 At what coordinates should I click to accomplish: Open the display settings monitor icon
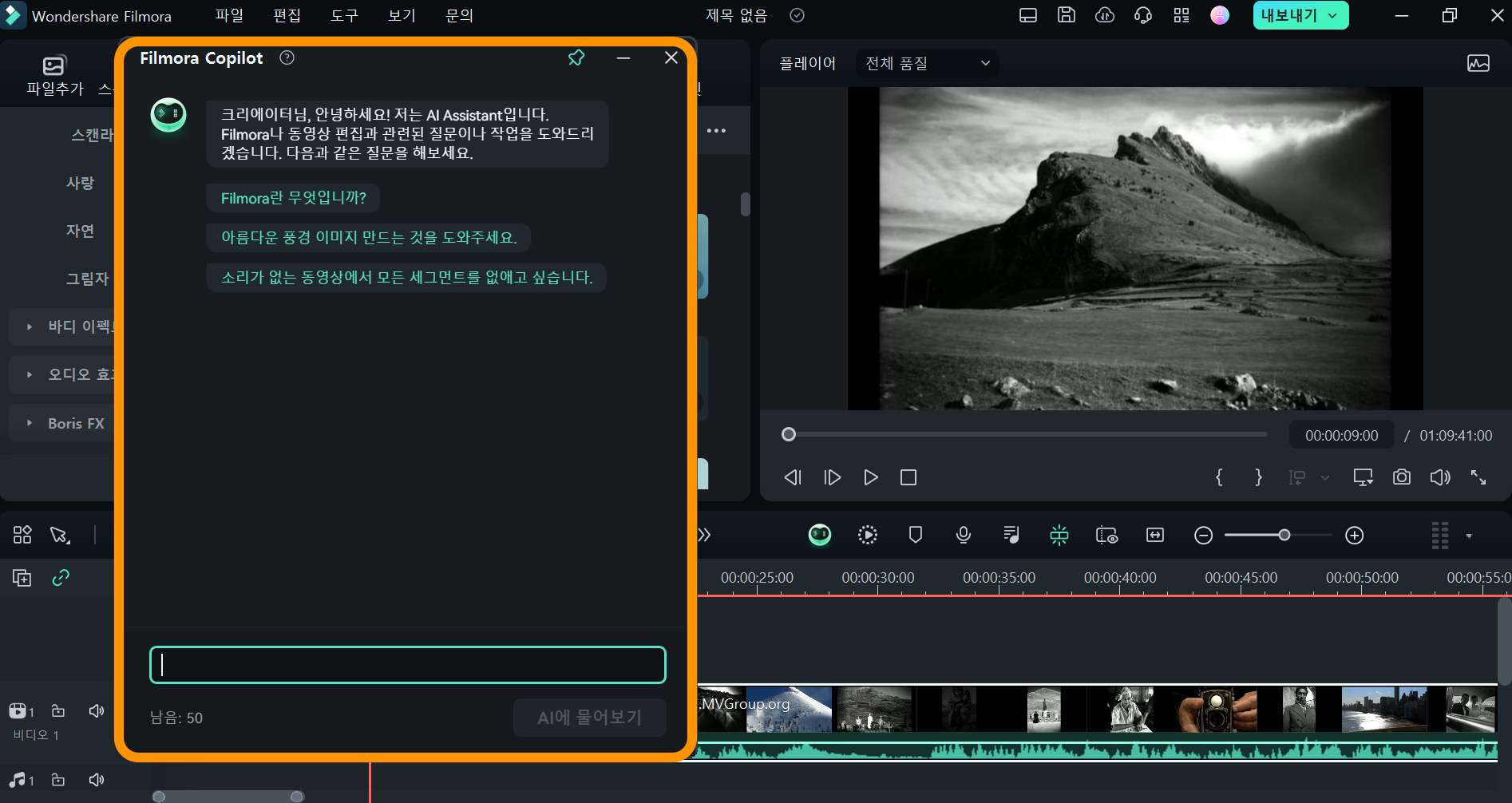click(1364, 477)
